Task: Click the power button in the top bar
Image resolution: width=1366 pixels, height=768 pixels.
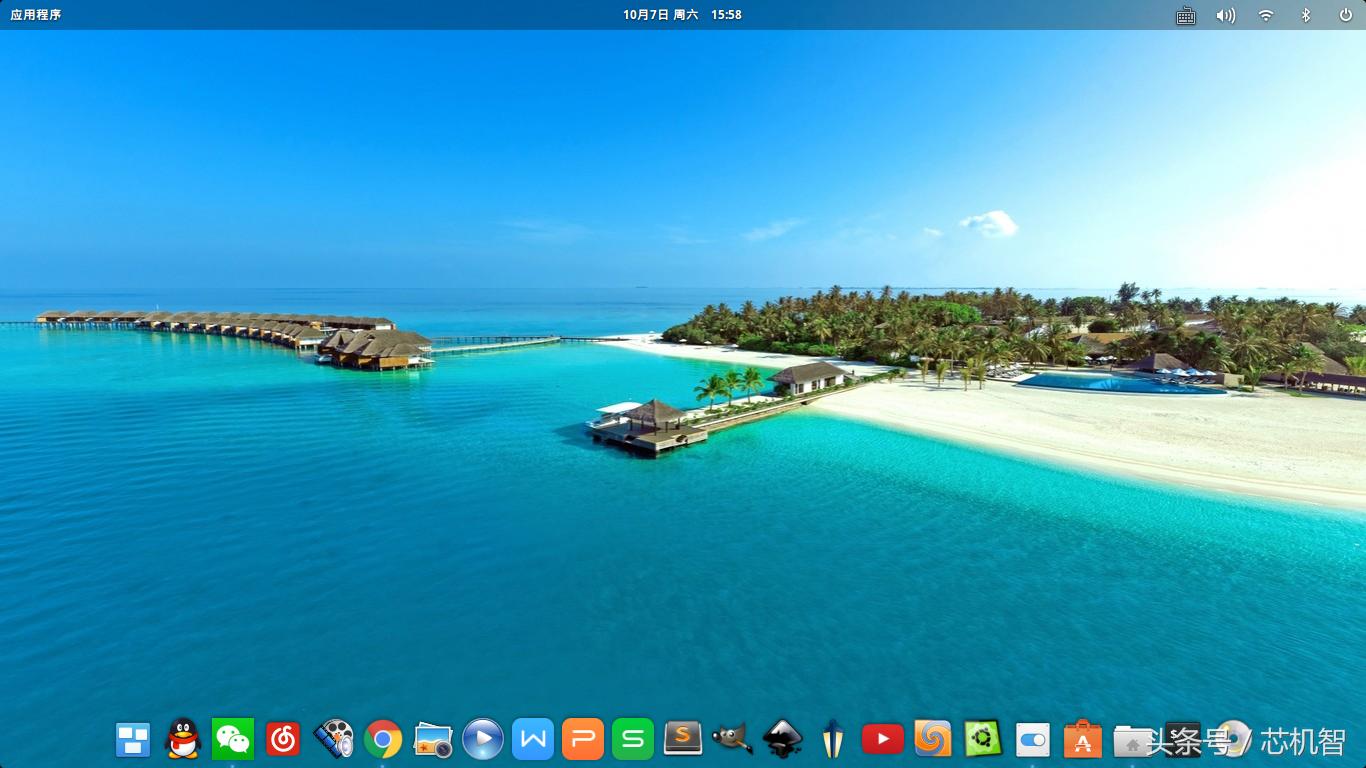Action: point(1345,15)
